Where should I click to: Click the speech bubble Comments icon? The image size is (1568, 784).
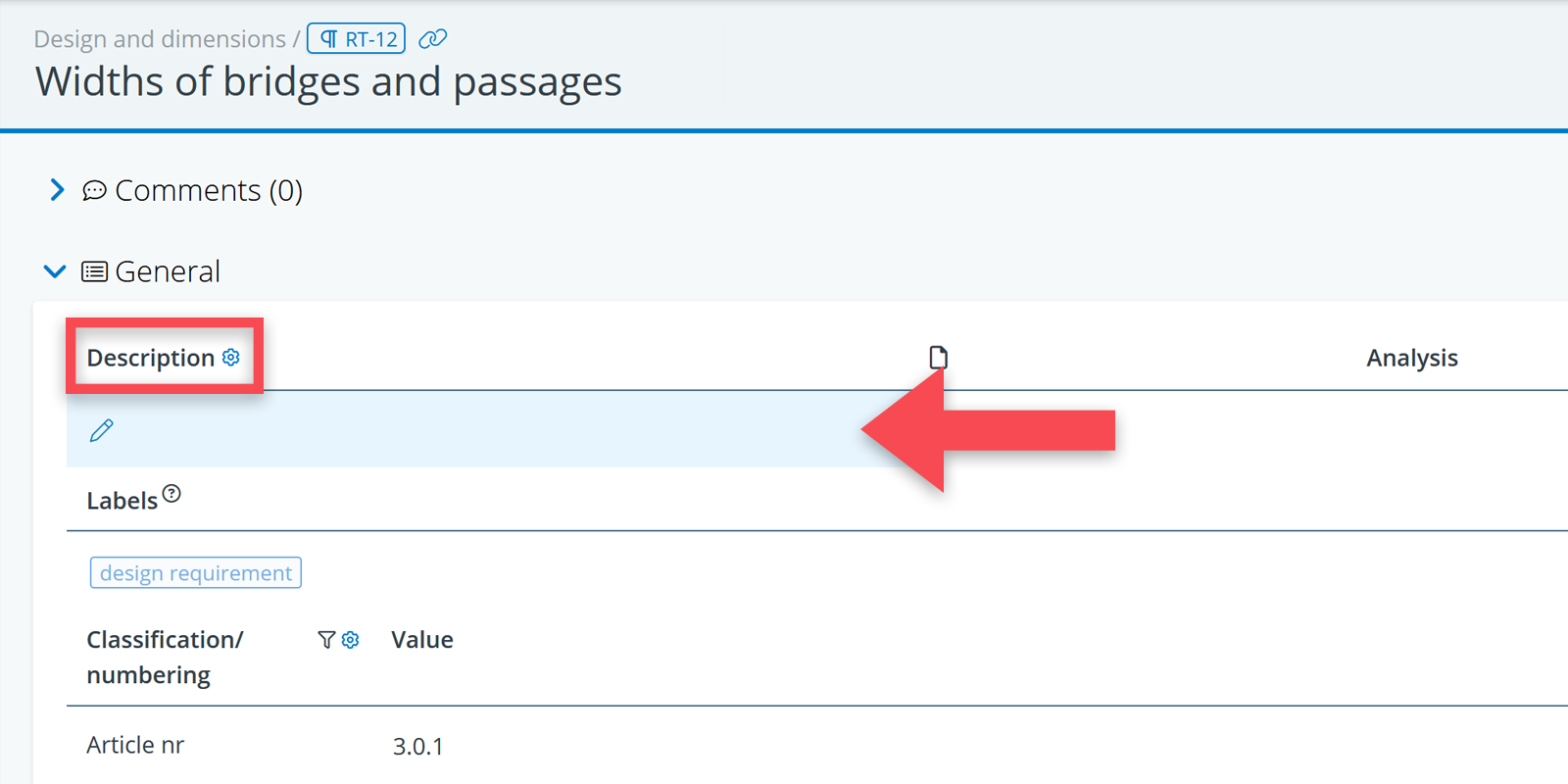point(94,190)
